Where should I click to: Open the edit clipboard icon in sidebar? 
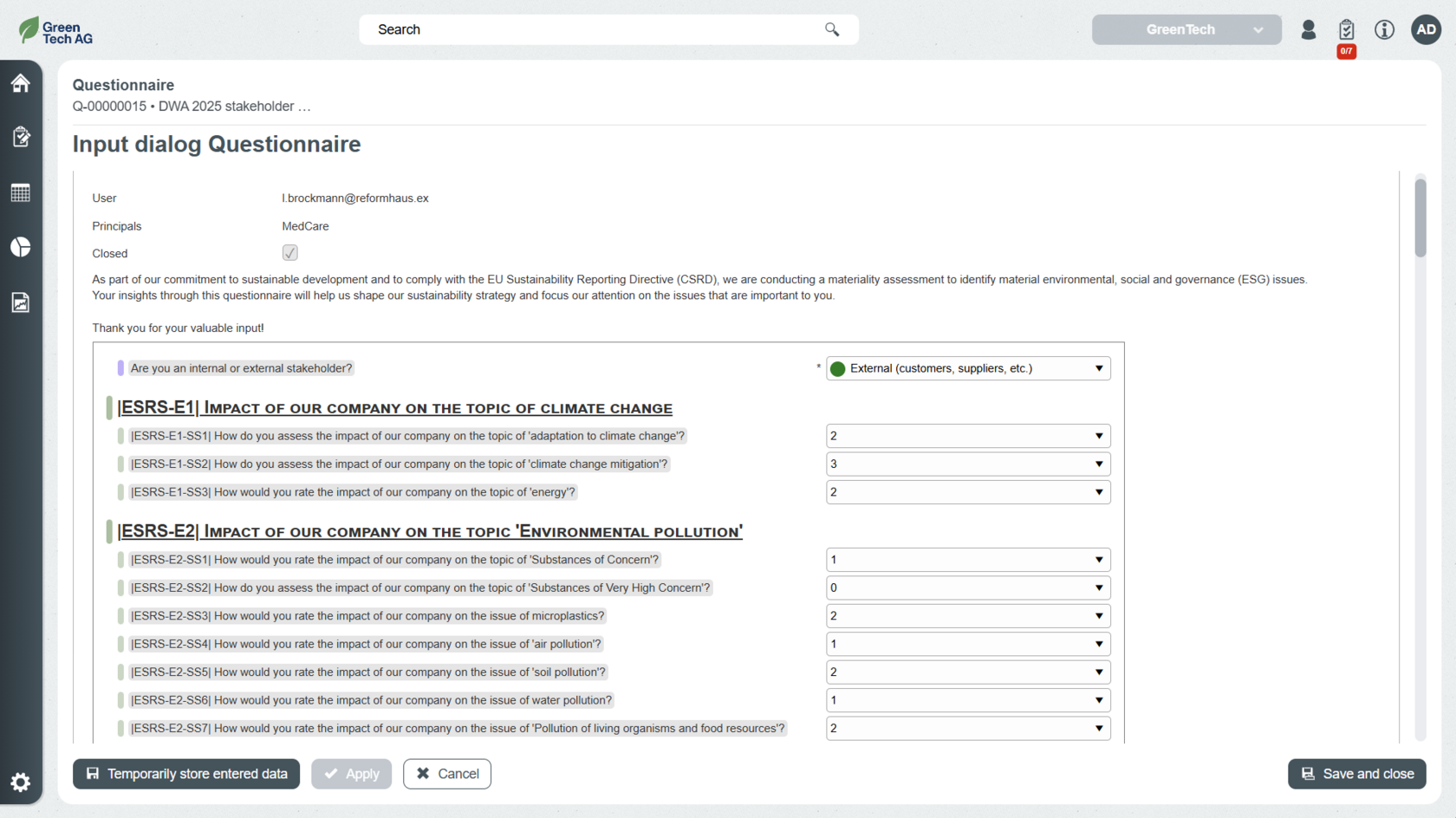21,137
